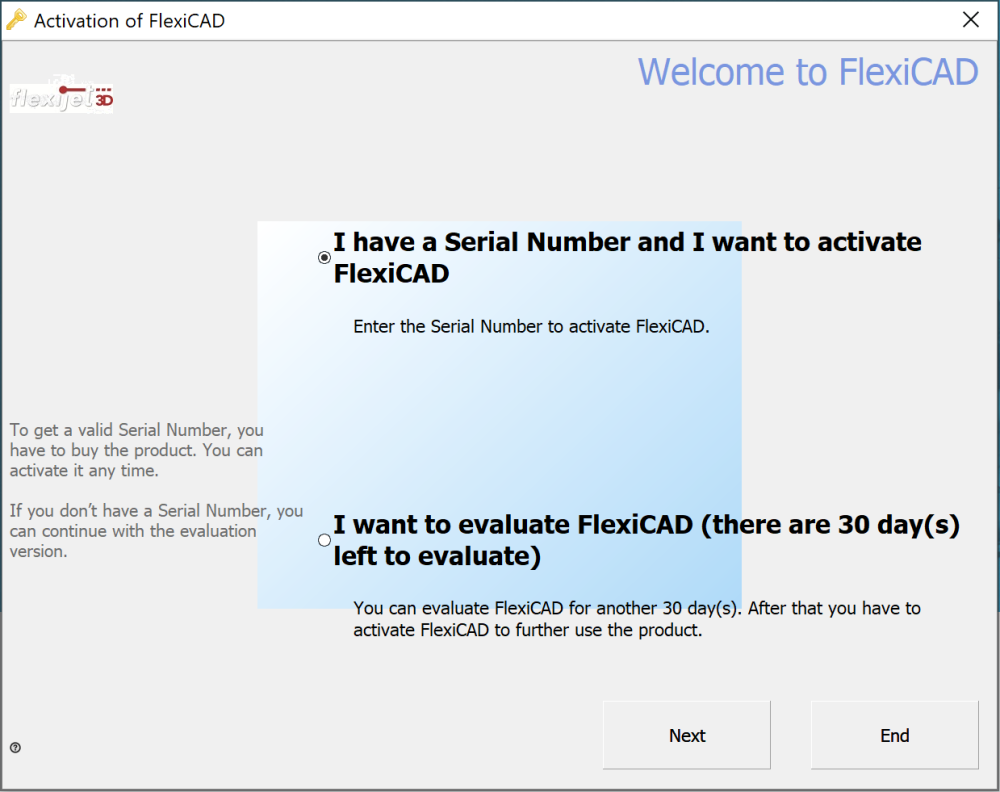Click the sidebar note about the evaluation version

pyautogui.click(x=156, y=530)
